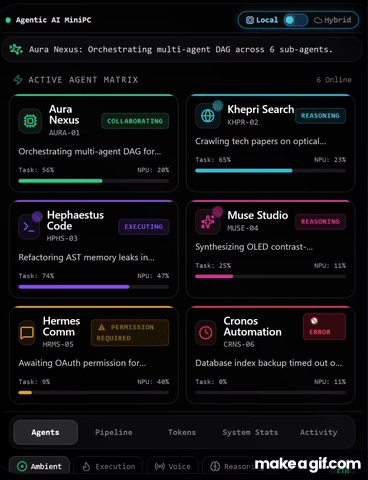The height and width of the screenshot is (480, 368).
Task: Click the Cronos Automation clock icon
Action: pyautogui.click(x=206, y=332)
